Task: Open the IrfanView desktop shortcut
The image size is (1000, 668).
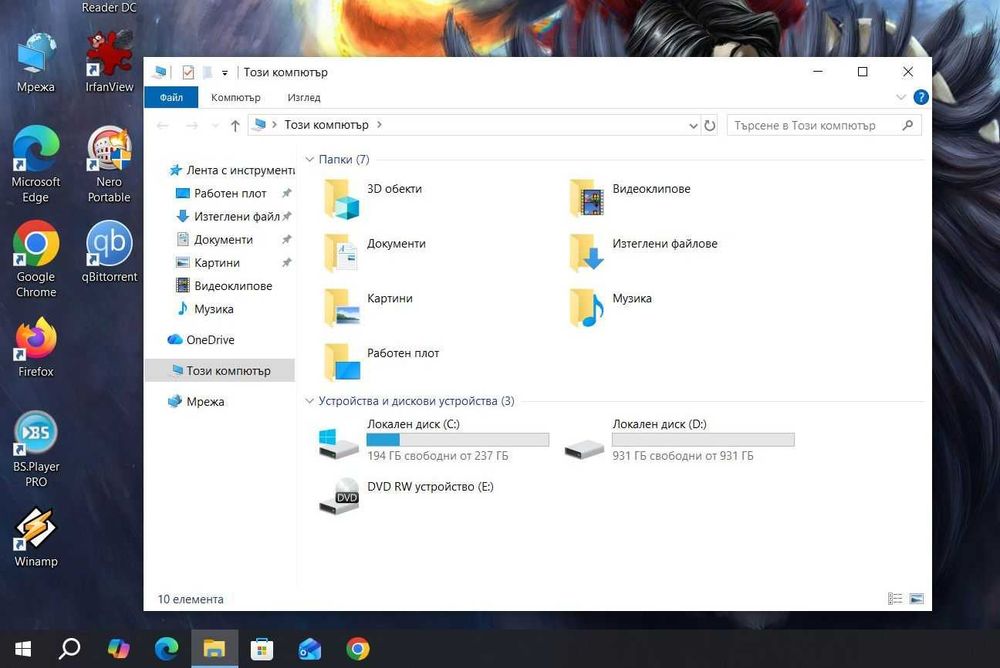Action: [110, 61]
